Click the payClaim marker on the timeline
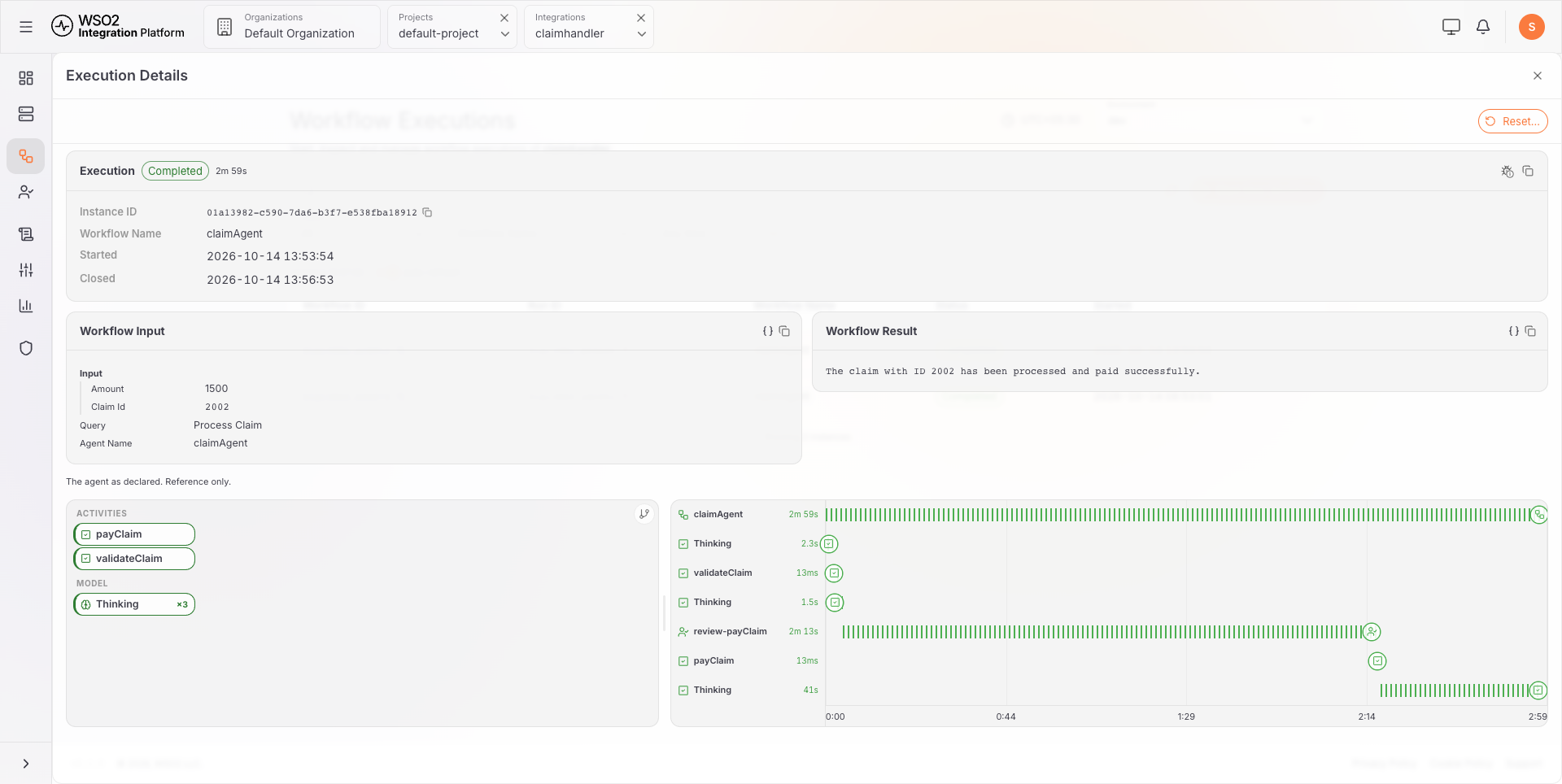 point(1377,661)
